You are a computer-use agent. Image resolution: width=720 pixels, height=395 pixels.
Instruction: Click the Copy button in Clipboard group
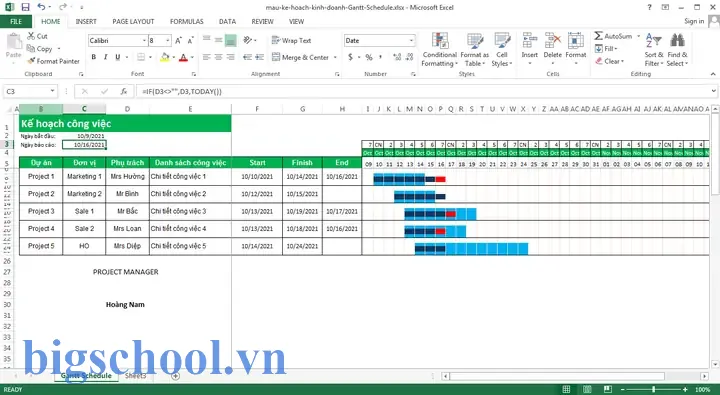click(x=40, y=49)
